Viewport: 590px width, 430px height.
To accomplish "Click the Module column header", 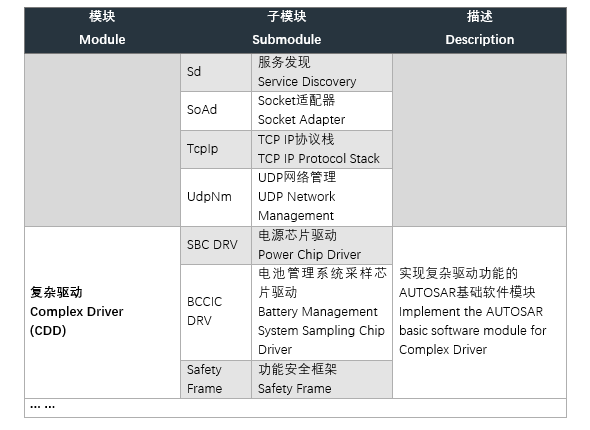I will 102,30.
